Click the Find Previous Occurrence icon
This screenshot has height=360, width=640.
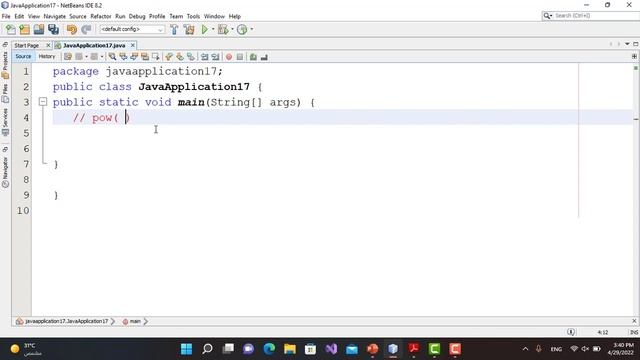123,57
